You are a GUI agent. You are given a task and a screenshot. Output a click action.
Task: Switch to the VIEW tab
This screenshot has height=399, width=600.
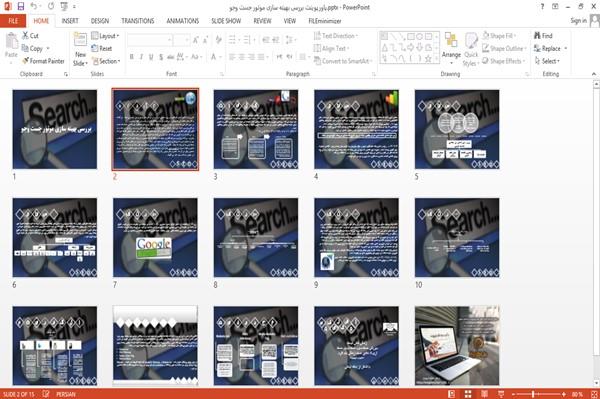click(x=290, y=21)
